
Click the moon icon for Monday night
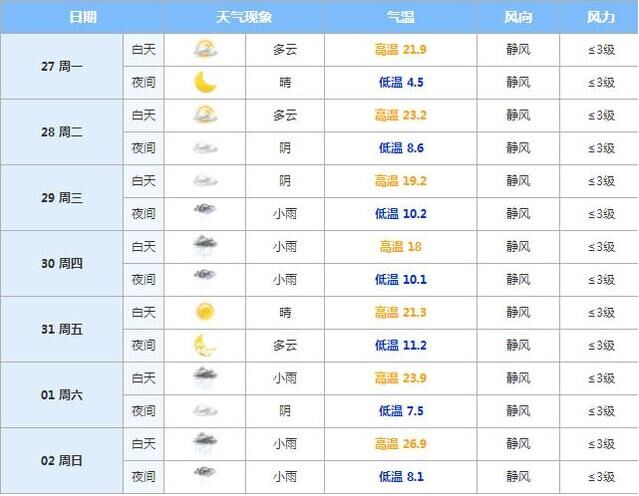tap(205, 82)
